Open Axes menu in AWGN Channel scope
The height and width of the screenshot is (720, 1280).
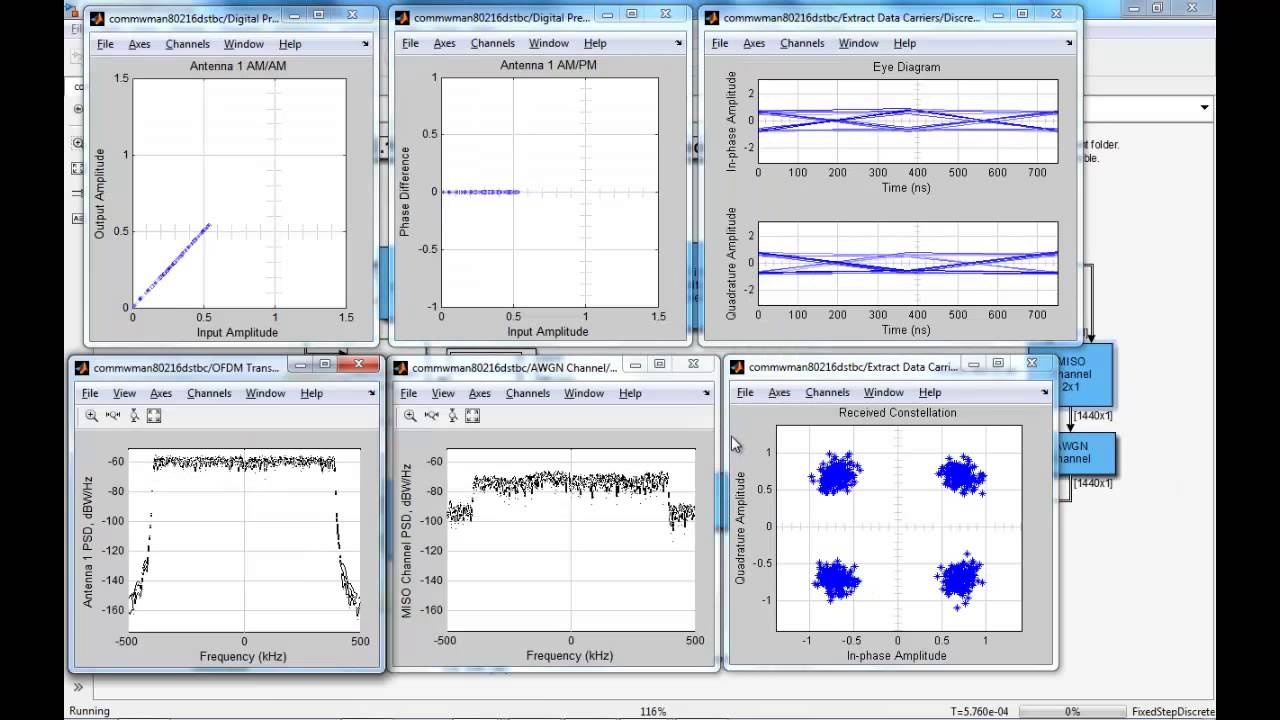point(480,393)
